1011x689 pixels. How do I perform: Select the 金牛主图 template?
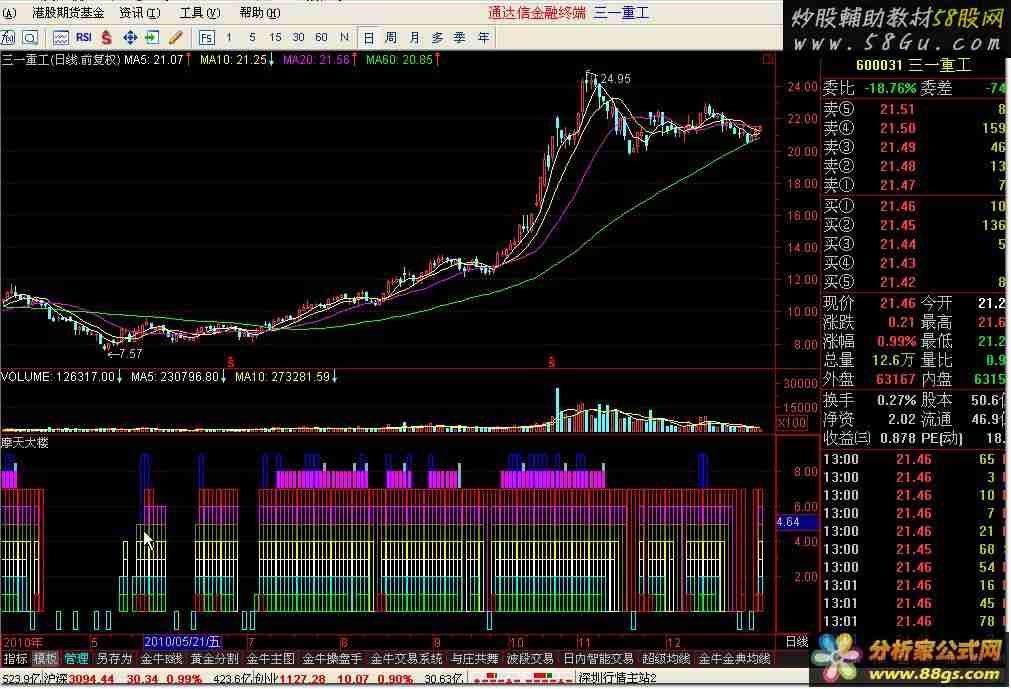tap(271, 659)
